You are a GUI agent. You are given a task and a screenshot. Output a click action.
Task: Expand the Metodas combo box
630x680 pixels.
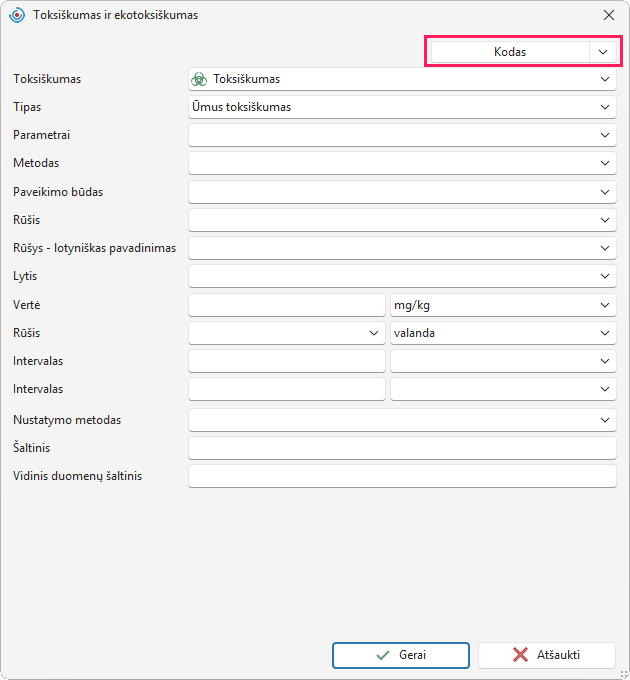coord(402,163)
